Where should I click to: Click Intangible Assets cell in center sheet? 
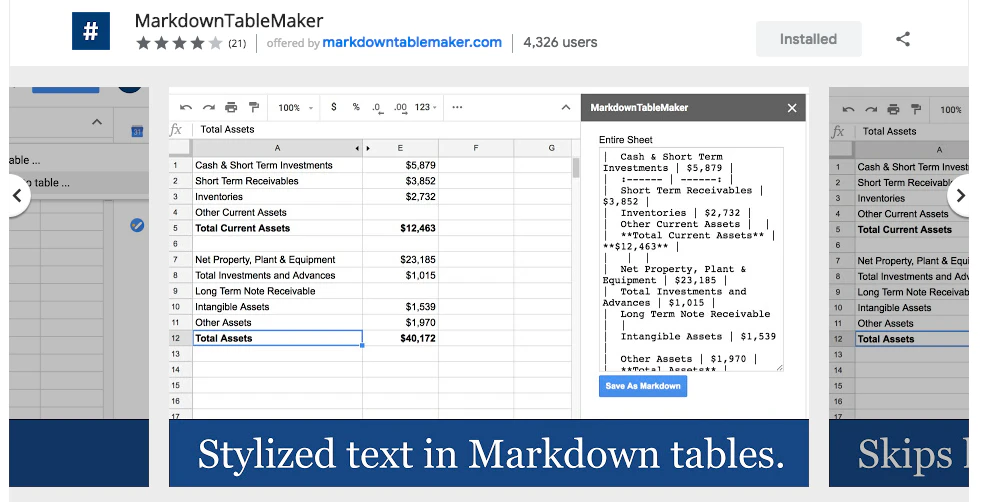pos(277,307)
